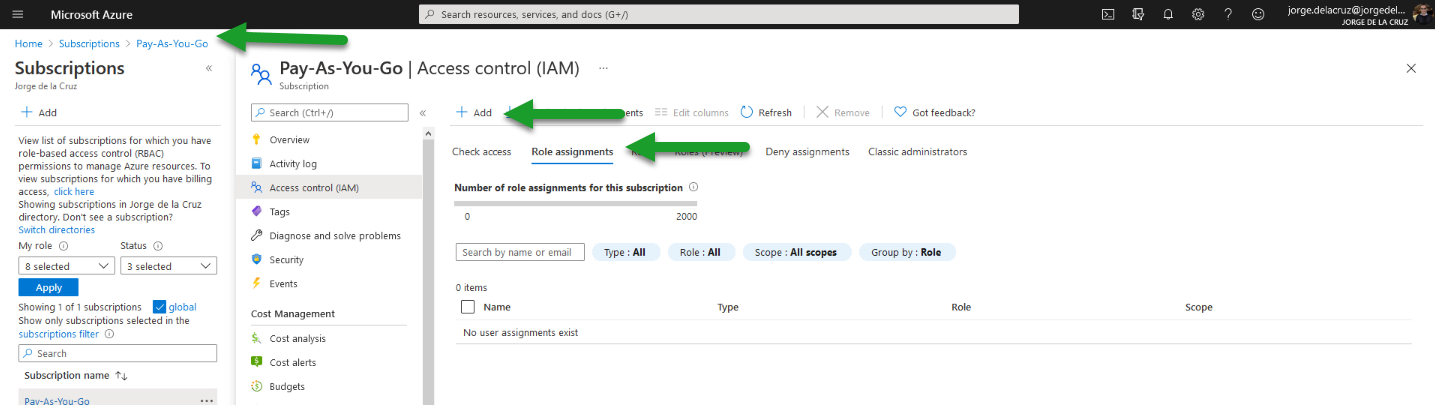The width and height of the screenshot is (1435, 405).
Task: Switch to the Deny assignments tab
Action: tap(807, 152)
